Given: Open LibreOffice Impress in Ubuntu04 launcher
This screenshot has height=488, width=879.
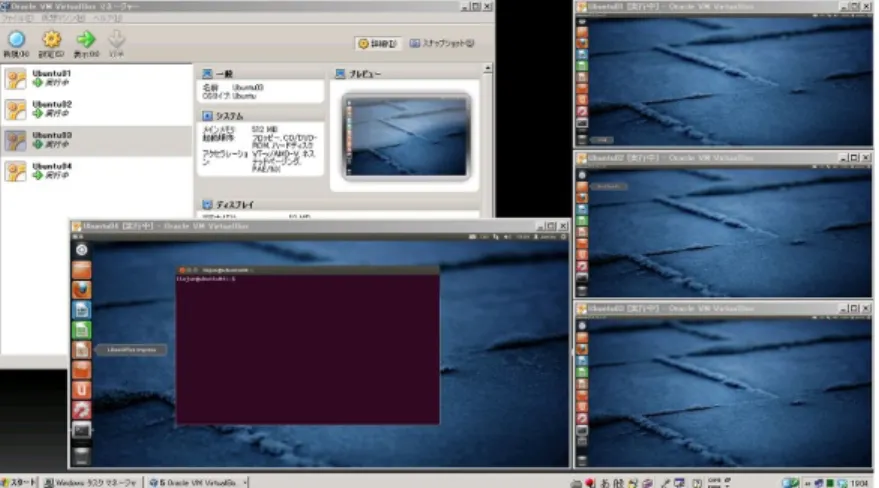Looking at the screenshot, I should (82, 350).
